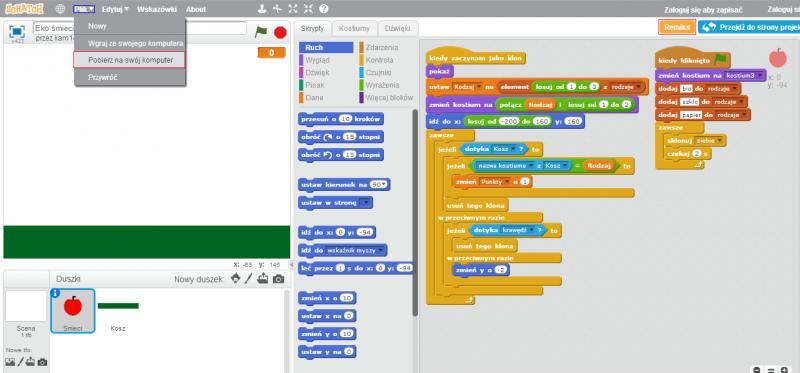Open siebie dropdown in sklonuj block
The height and width of the screenshot is (373, 800).
click(x=719, y=140)
